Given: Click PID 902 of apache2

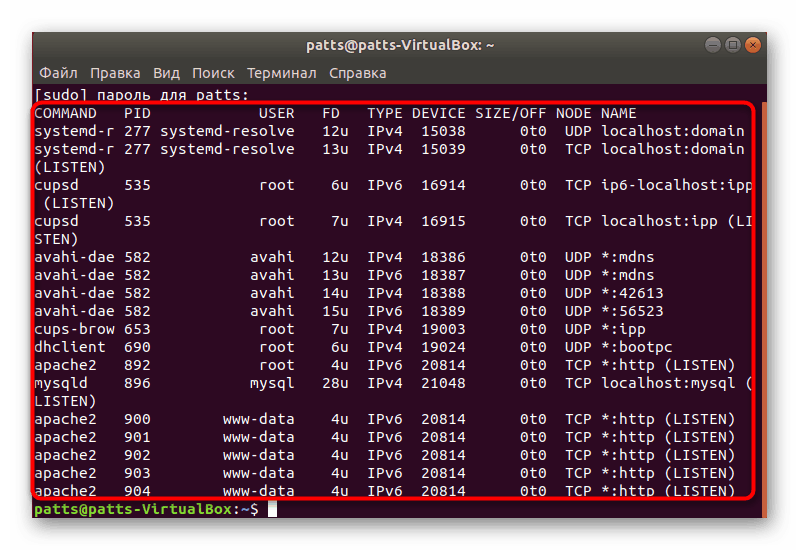Looking at the screenshot, I should click(x=137, y=455).
